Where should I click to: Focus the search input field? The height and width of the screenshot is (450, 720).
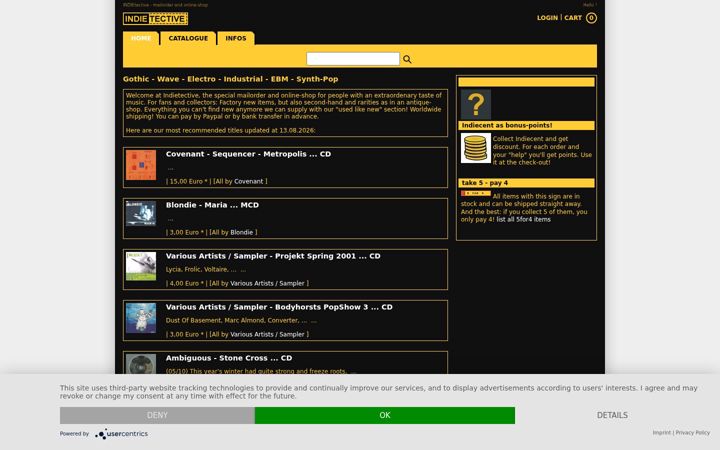353,59
